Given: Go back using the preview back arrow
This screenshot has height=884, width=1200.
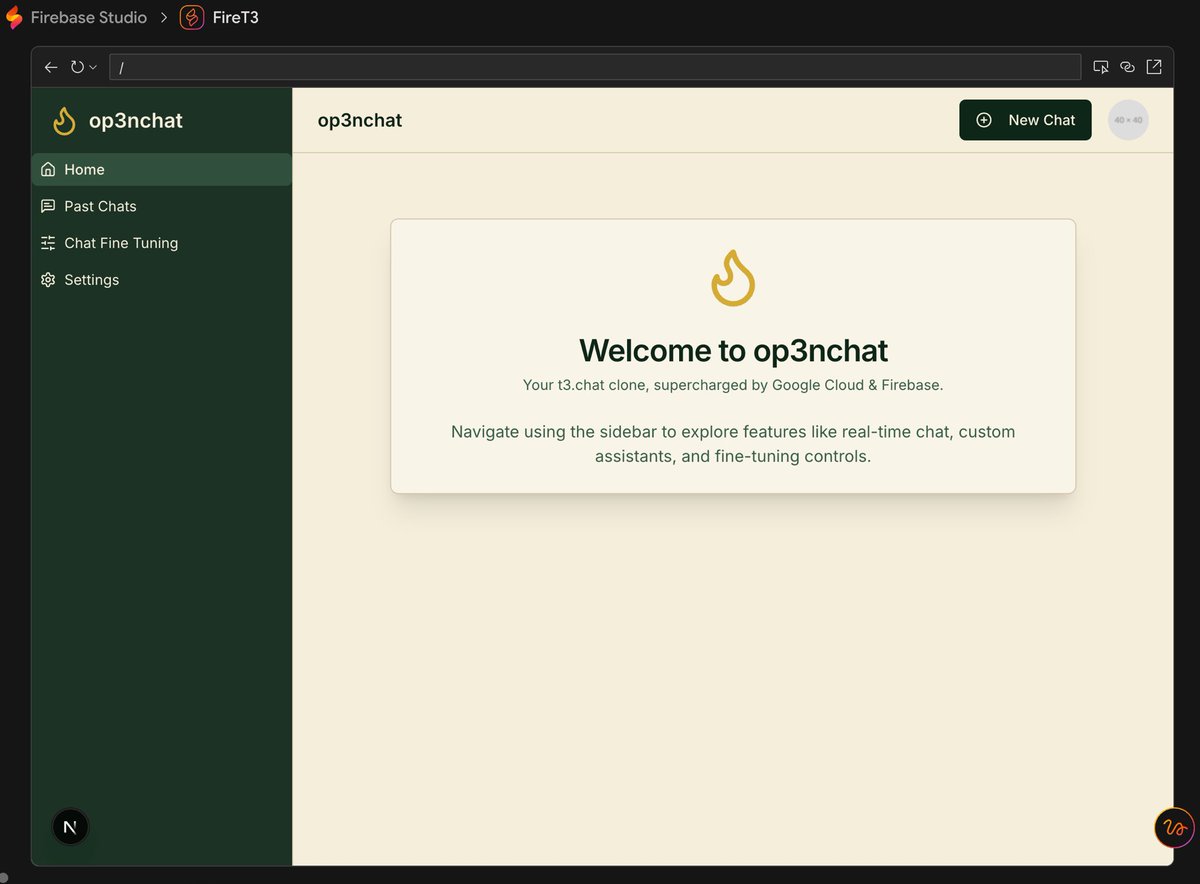Looking at the screenshot, I should point(51,67).
